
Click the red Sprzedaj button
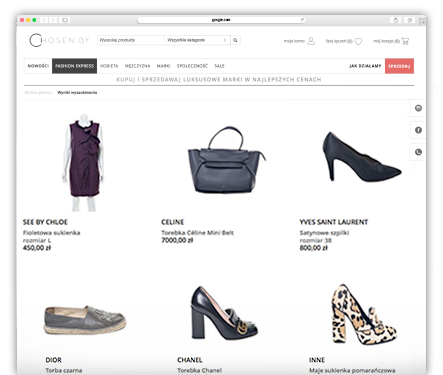click(x=399, y=66)
